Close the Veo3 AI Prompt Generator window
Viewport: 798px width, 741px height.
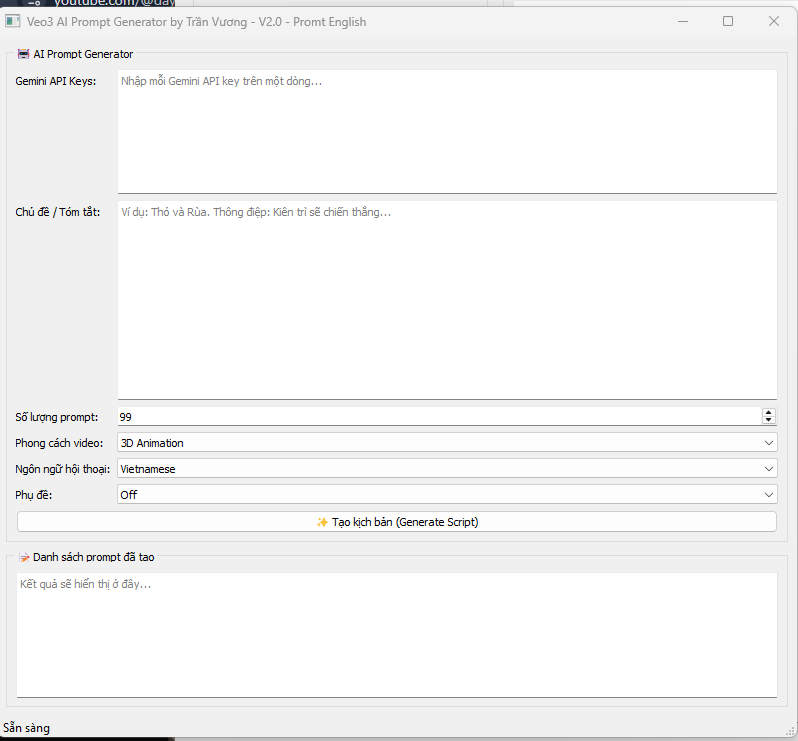pyautogui.click(x=773, y=21)
